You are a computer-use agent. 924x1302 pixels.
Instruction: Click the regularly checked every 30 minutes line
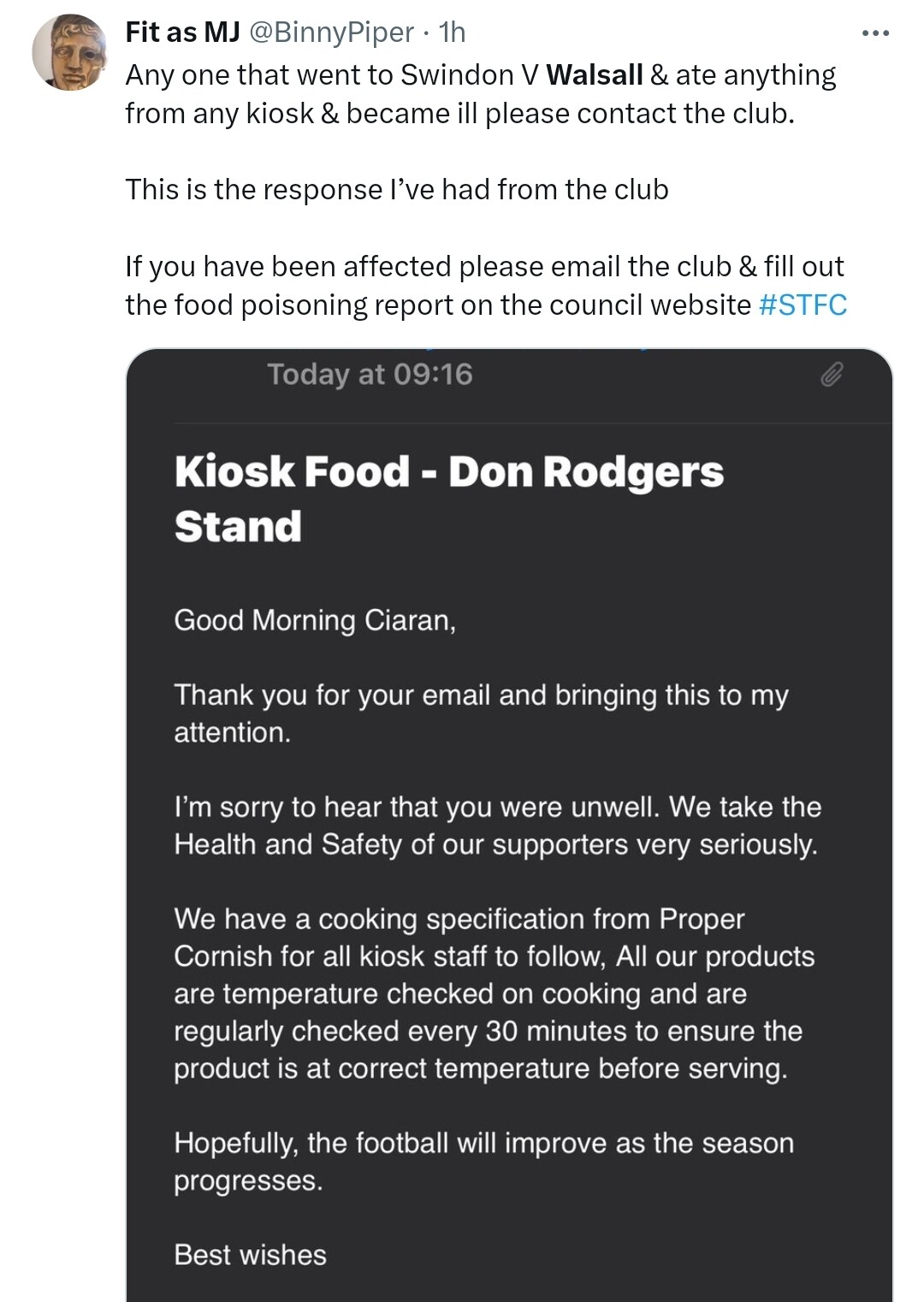pyautogui.click(x=488, y=1032)
